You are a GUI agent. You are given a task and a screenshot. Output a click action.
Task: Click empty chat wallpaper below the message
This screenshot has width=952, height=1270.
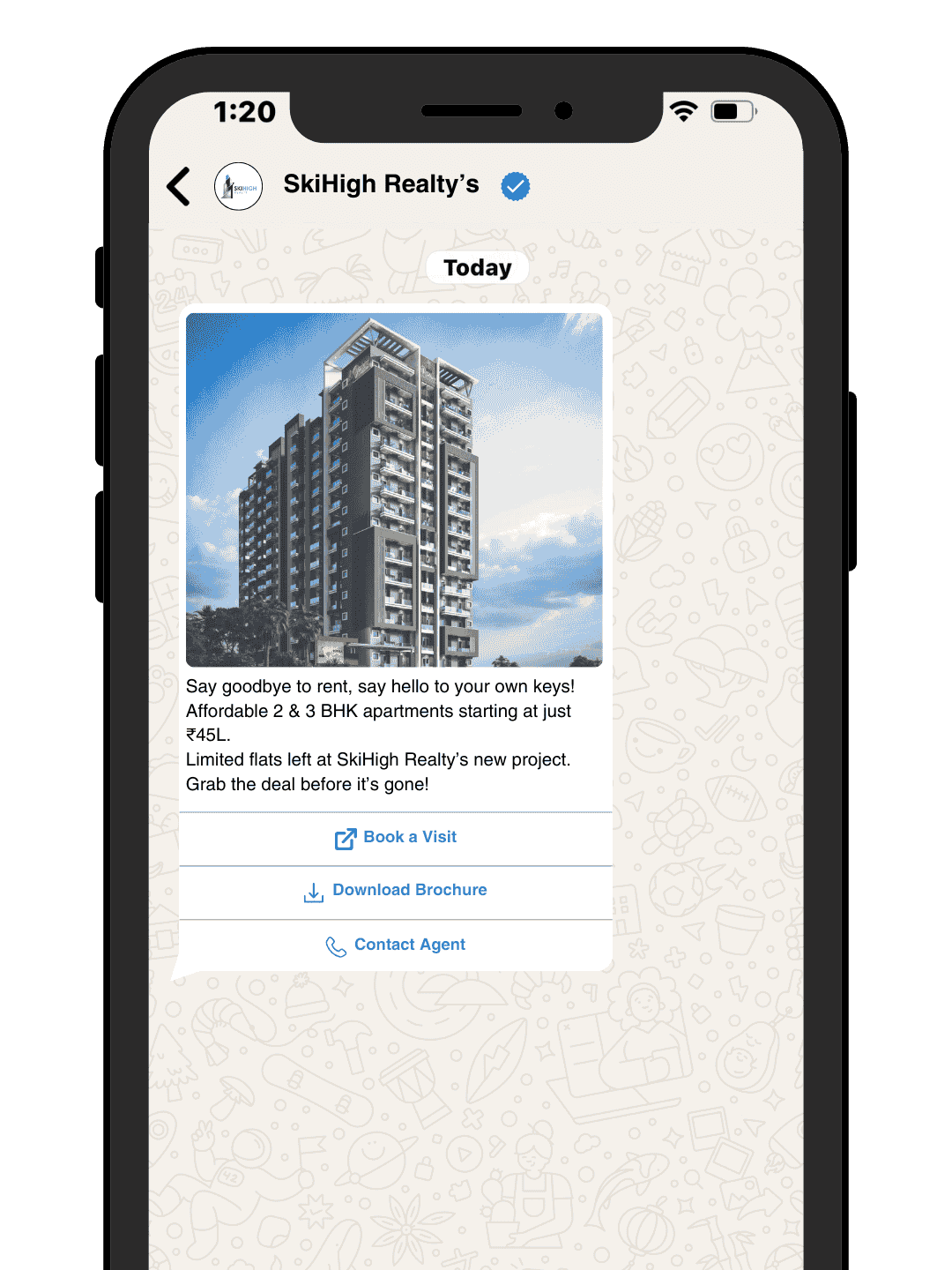(476, 1120)
